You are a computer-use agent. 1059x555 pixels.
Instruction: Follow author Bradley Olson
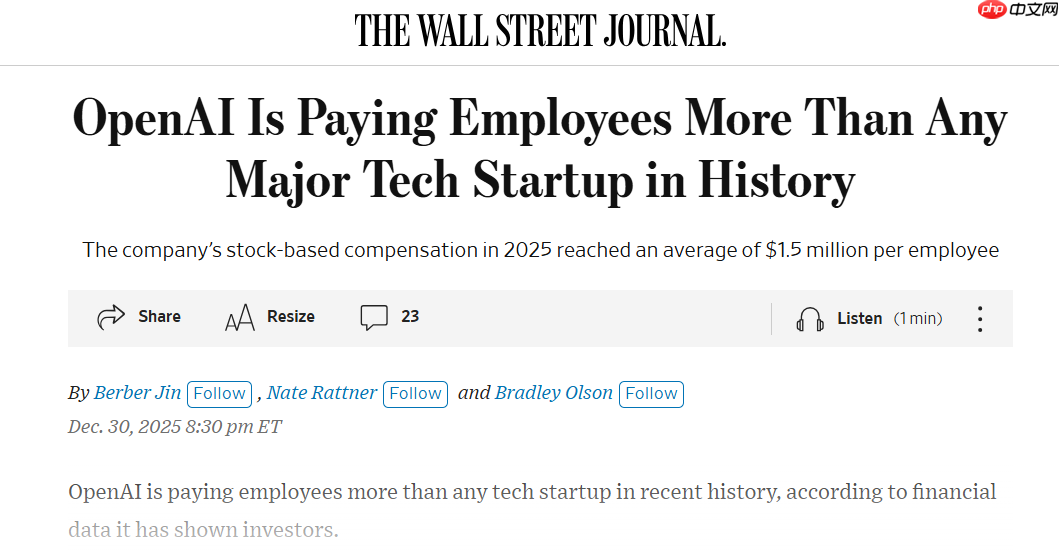651,394
